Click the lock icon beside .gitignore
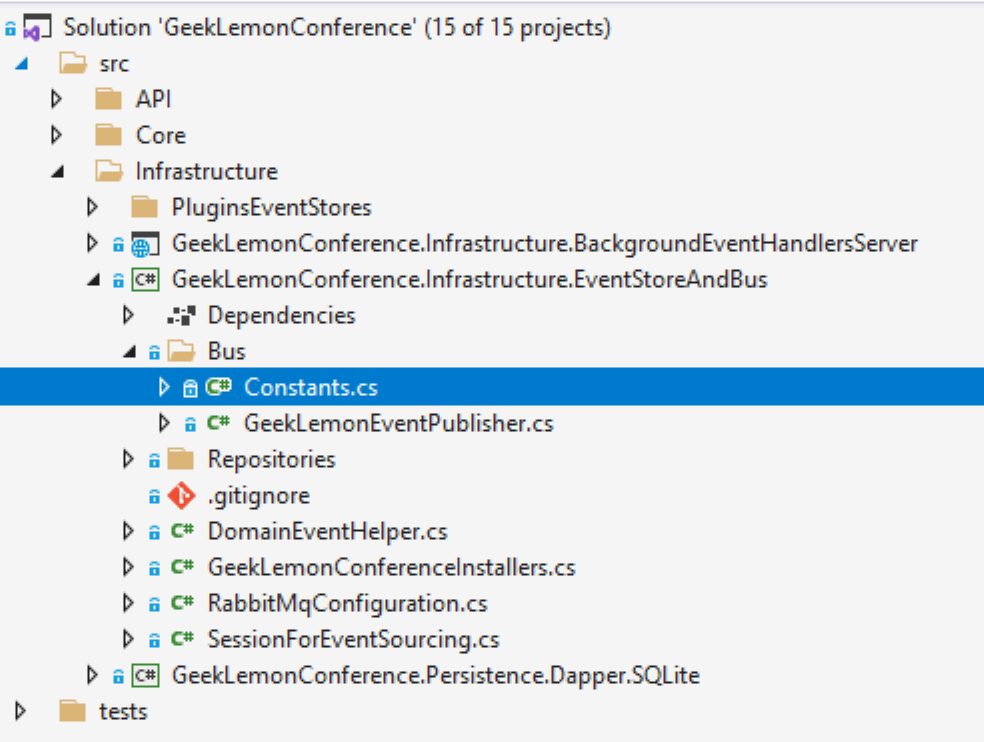This screenshot has width=984, height=742. pos(154,497)
